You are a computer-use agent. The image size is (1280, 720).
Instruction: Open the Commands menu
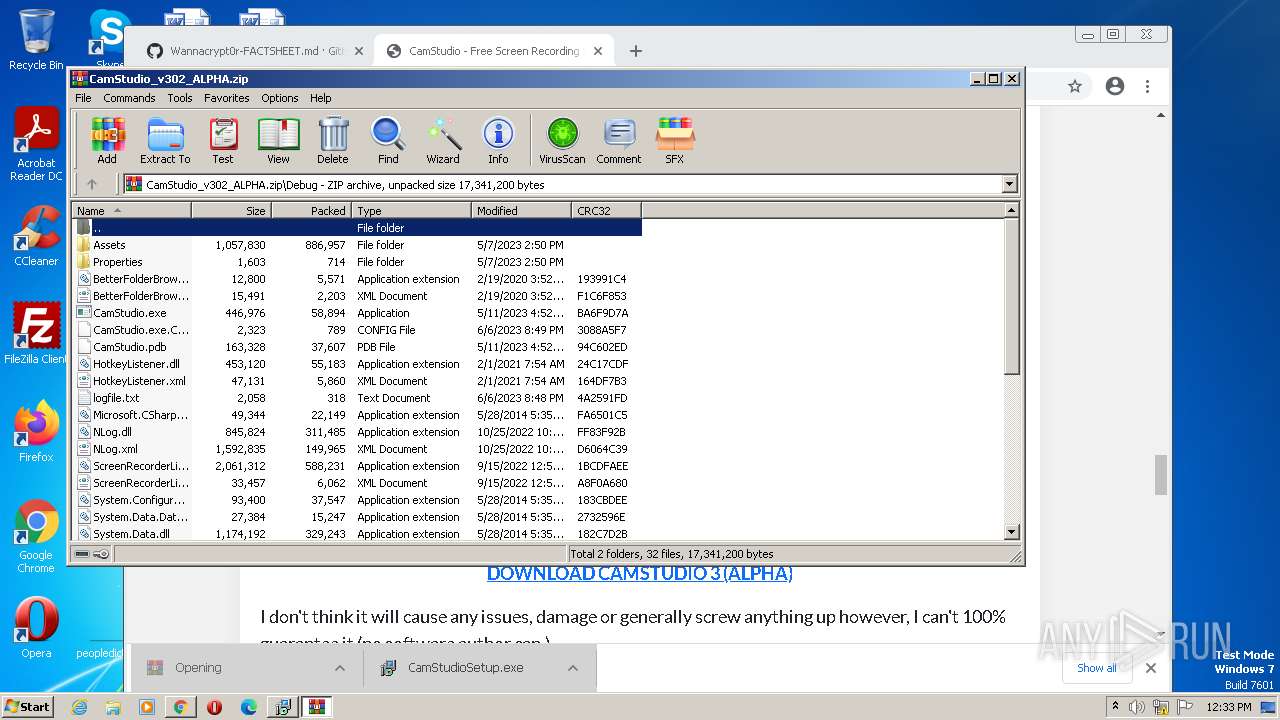click(129, 98)
